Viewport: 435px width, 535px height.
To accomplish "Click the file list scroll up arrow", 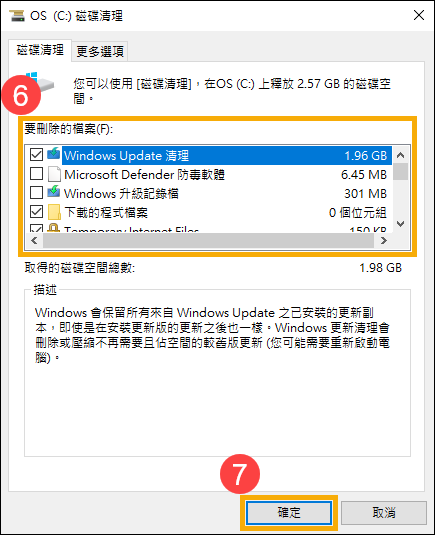I will click(401, 155).
